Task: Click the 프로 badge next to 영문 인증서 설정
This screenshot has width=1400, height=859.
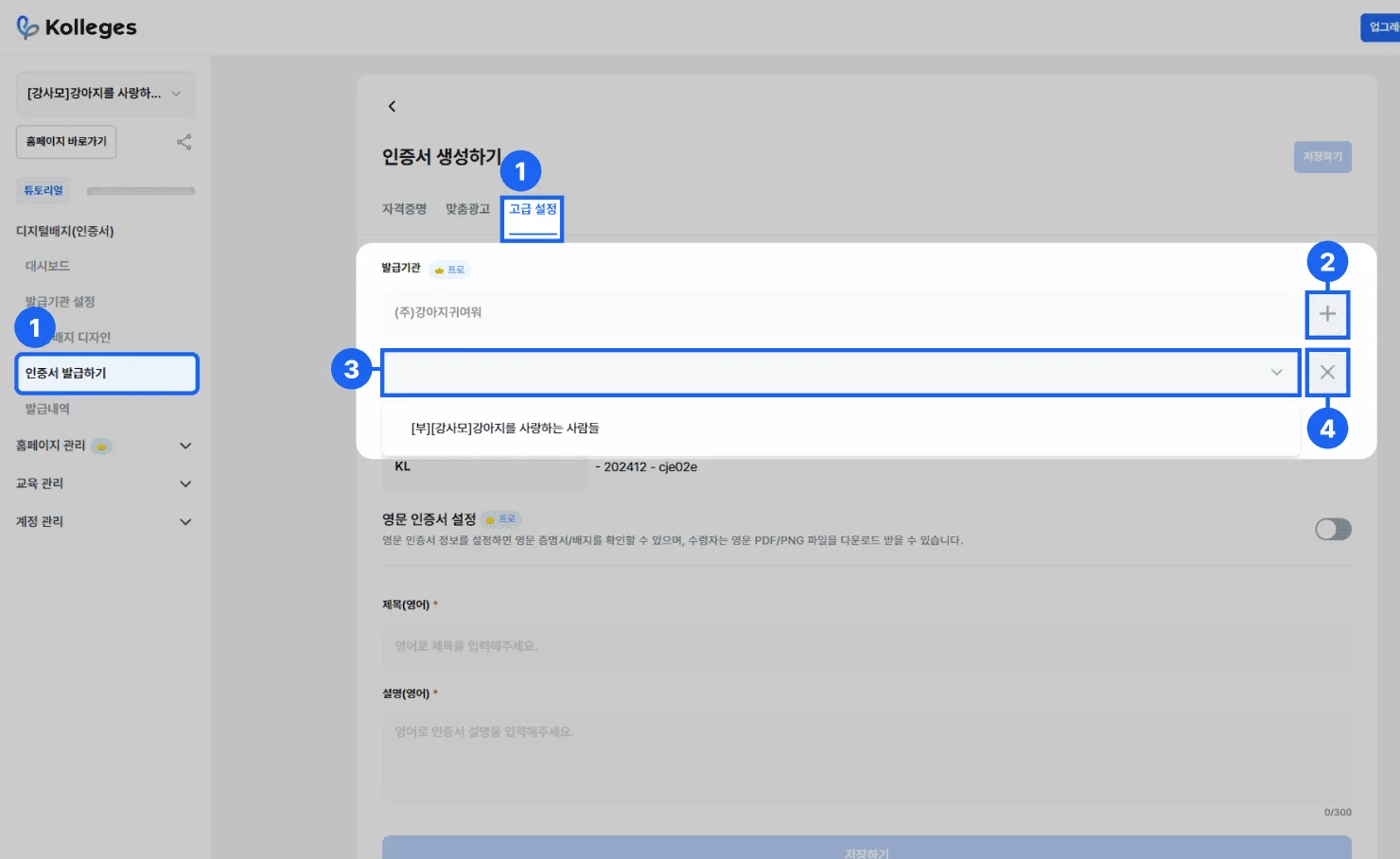Action: click(x=501, y=519)
